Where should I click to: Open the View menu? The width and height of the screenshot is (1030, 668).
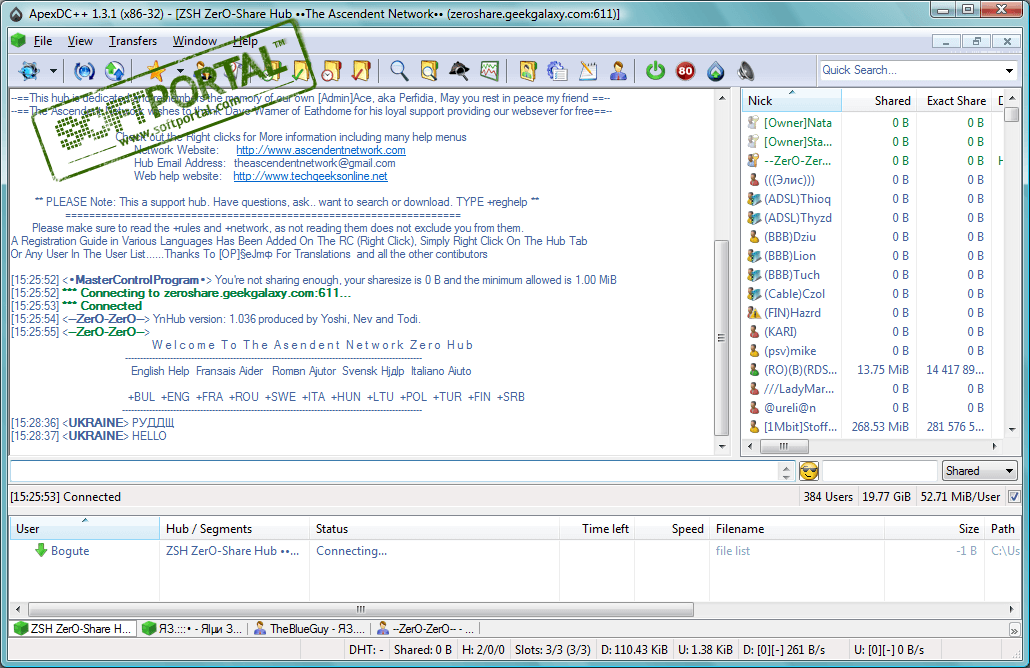[80, 41]
